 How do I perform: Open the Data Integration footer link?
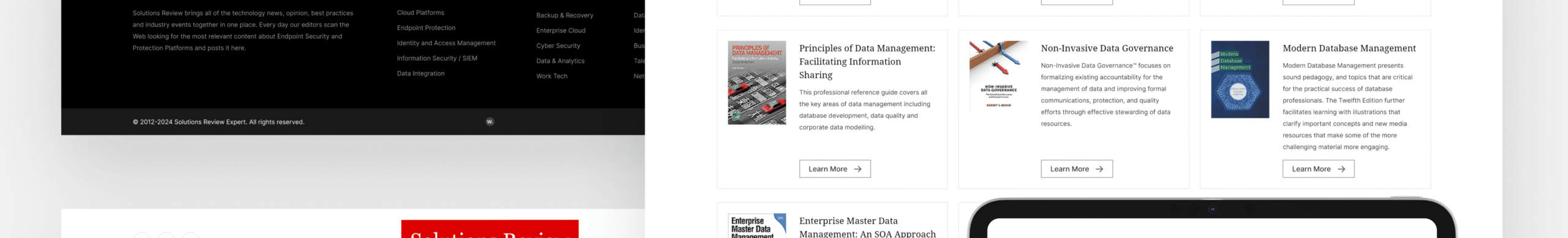[421, 74]
